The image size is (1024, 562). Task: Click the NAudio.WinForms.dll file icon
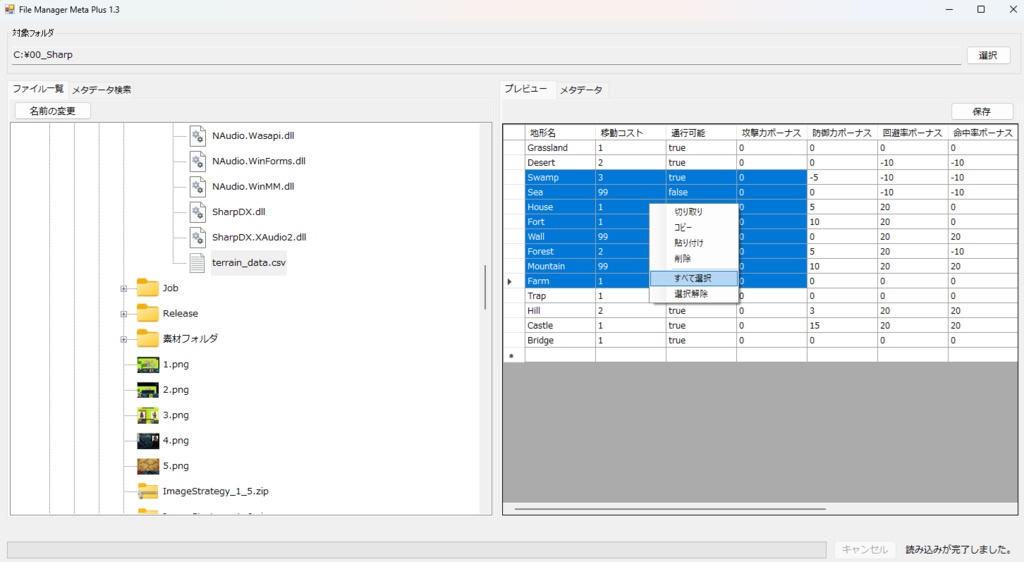(x=197, y=161)
